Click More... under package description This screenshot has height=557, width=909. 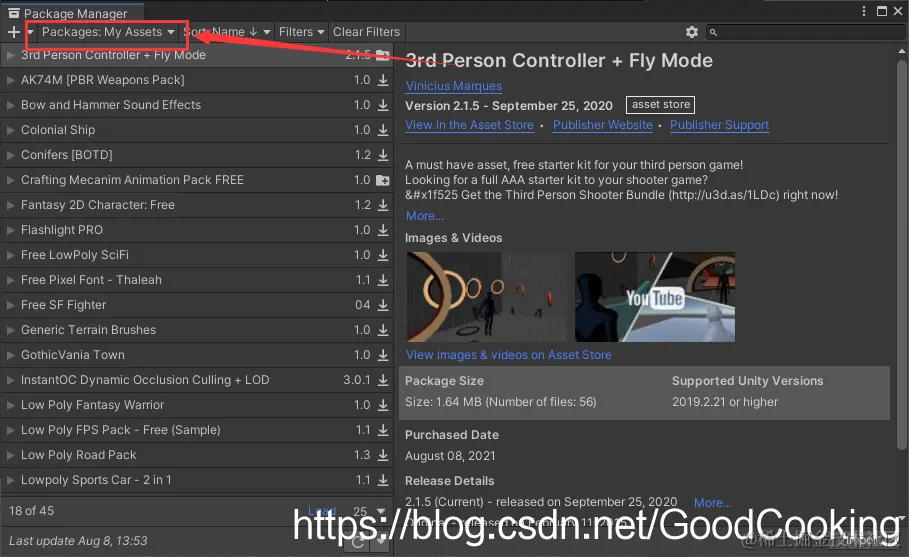click(x=425, y=216)
